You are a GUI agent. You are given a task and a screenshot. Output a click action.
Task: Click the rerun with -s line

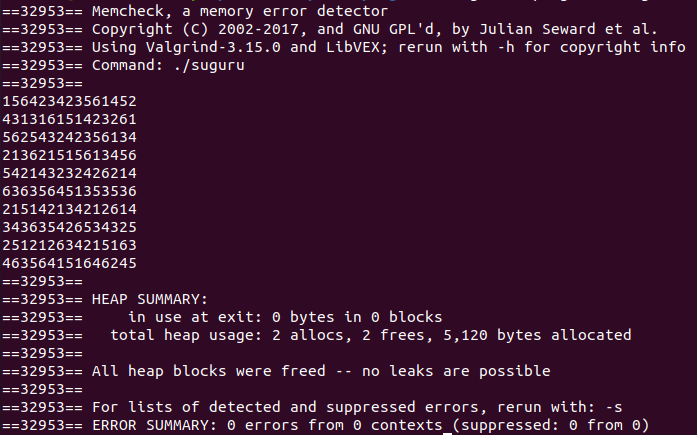[312, 407]
